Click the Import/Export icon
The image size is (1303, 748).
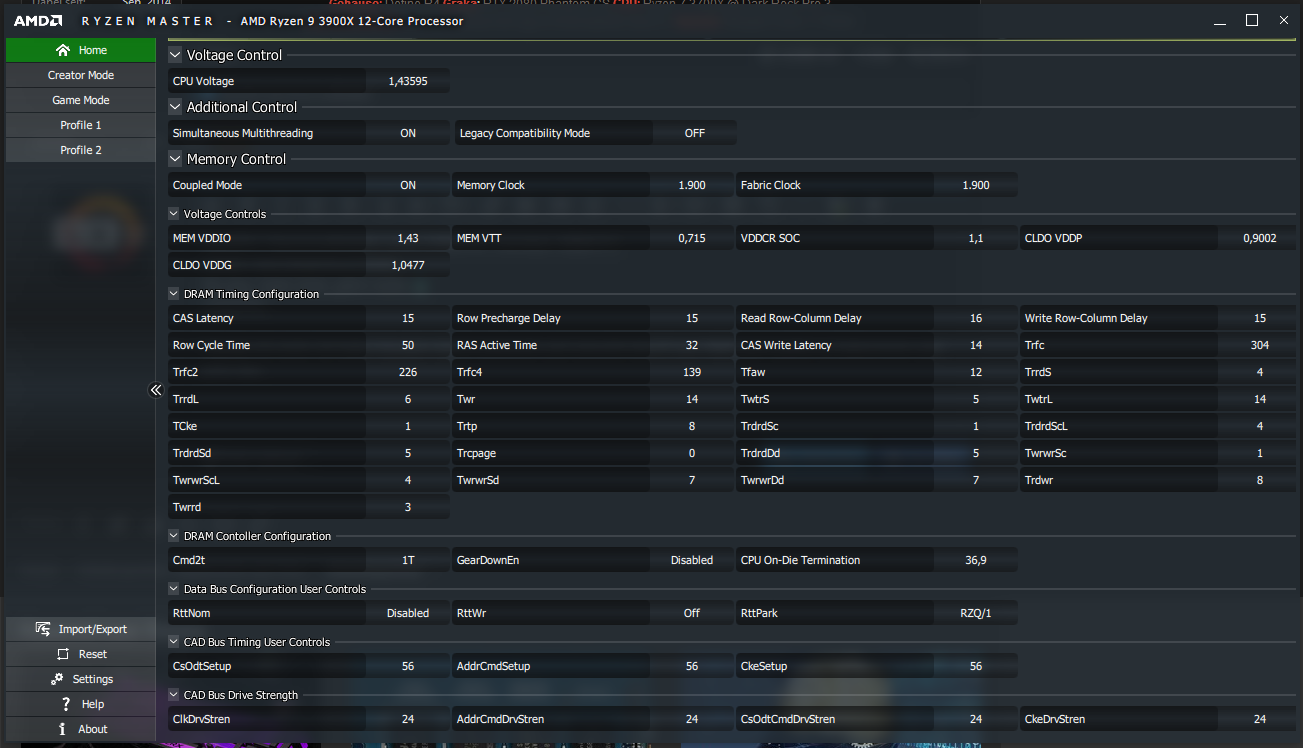[x=43, y=629]
